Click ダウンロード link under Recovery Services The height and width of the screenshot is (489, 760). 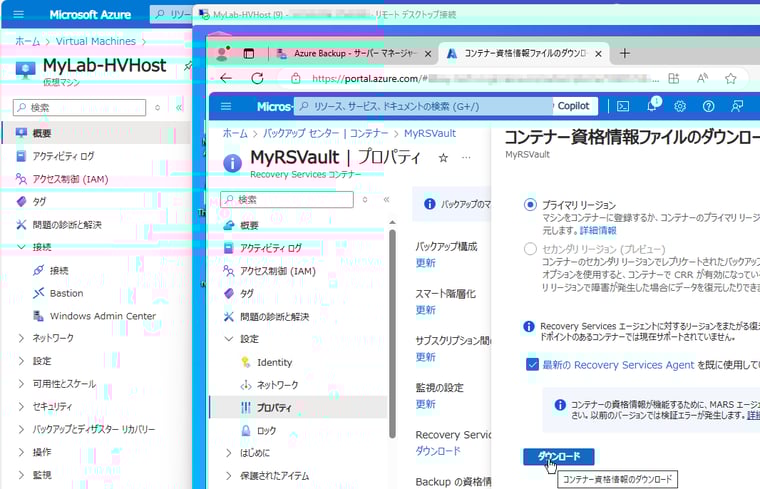(x=438, y=451)
